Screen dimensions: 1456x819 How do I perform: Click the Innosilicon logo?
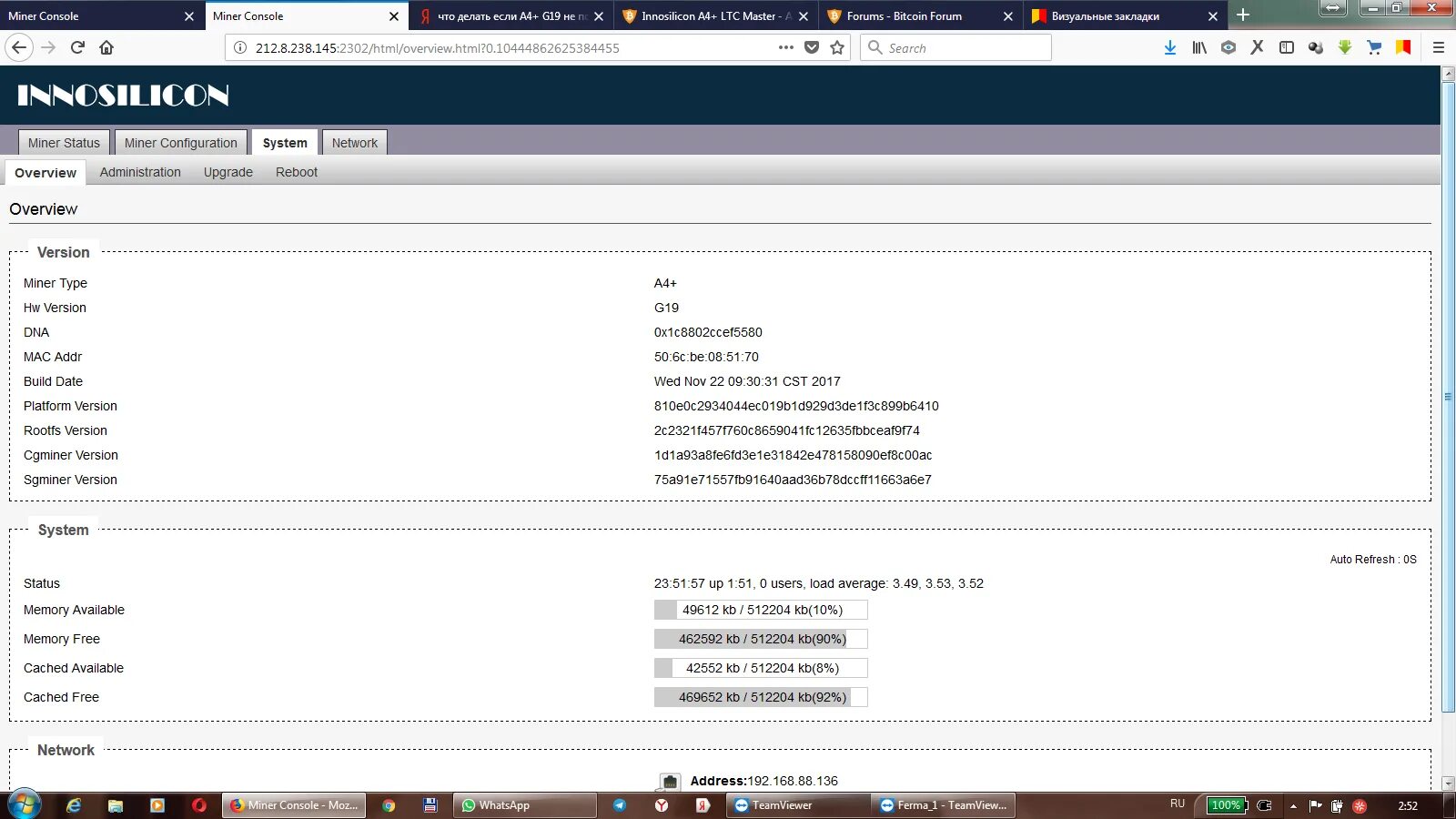click(123, 95)
